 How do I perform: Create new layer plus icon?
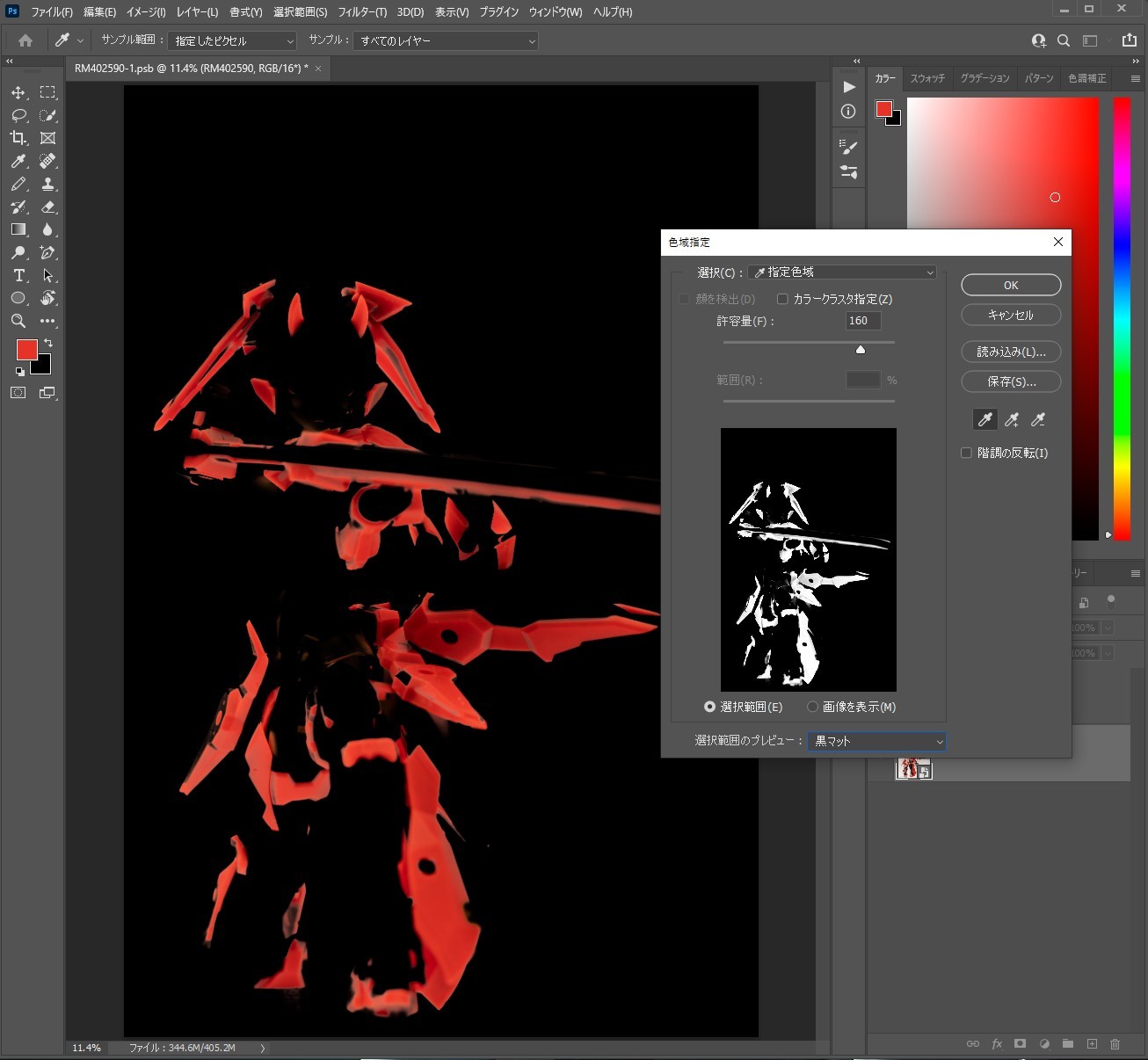click(1092, 1044)
